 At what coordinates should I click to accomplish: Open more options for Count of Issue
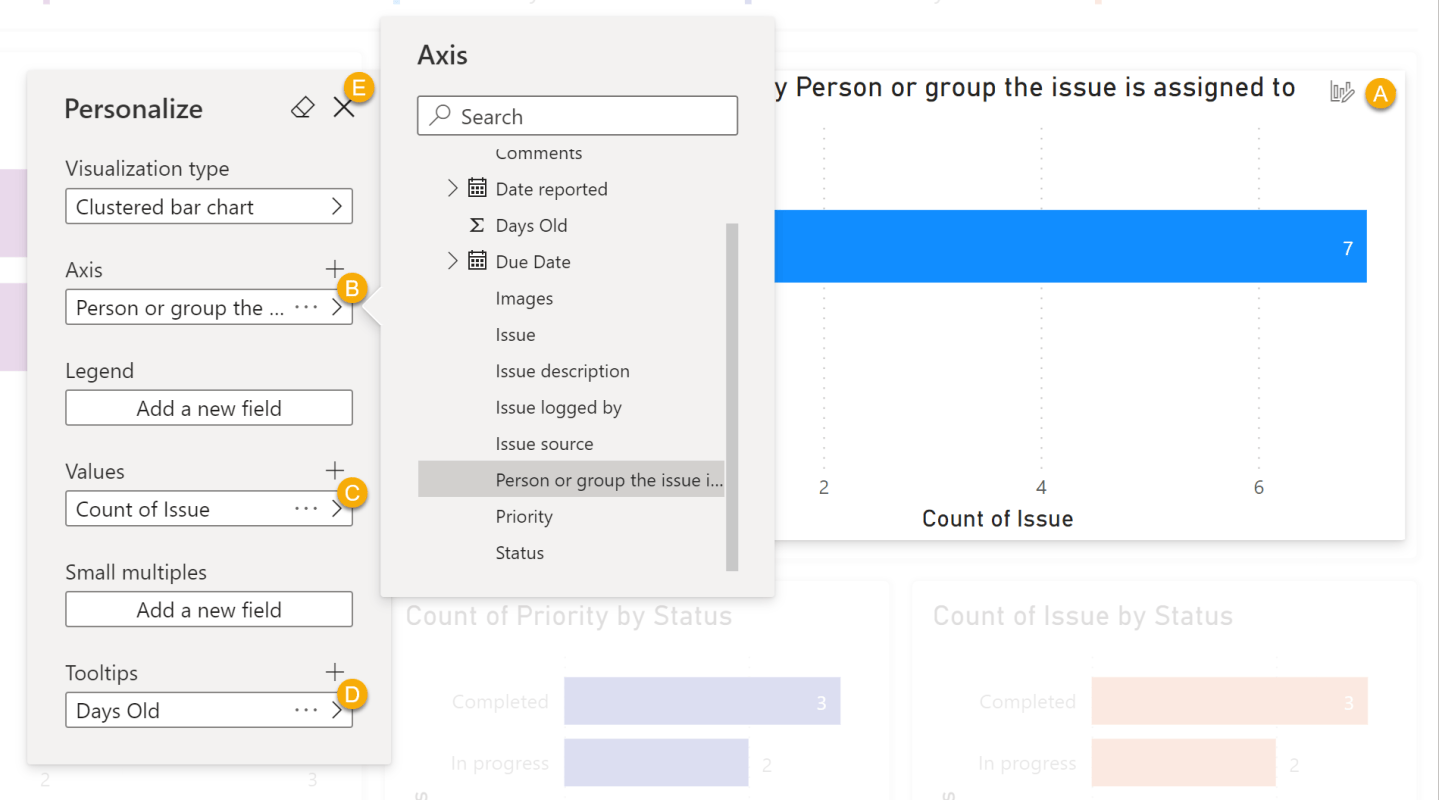coord(306,509)
